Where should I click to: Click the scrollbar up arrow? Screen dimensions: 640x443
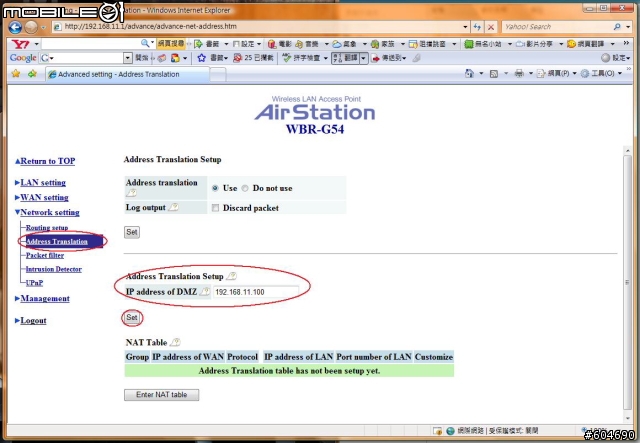[x=628, y=151]
